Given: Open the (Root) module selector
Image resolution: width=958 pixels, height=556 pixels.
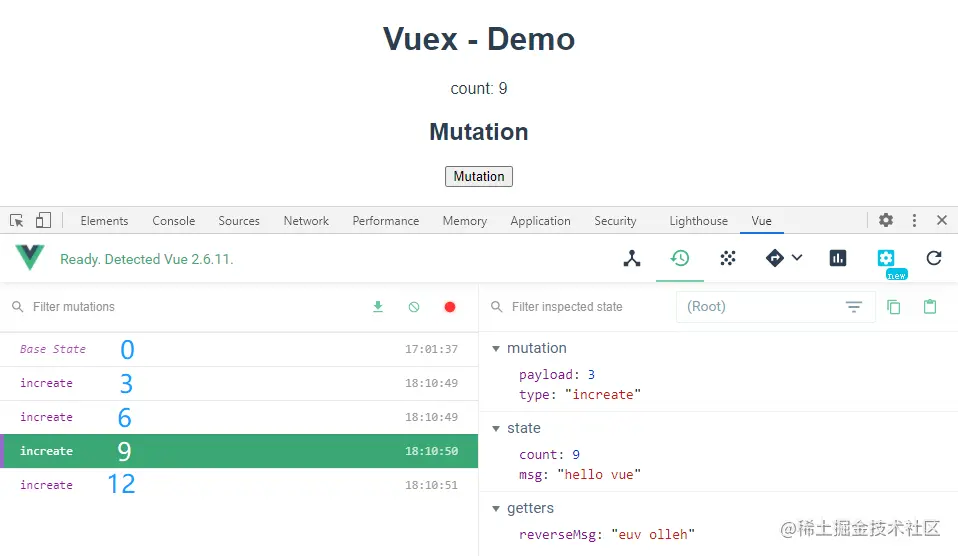Looking at the screenshot, I should tap(776, 307).
